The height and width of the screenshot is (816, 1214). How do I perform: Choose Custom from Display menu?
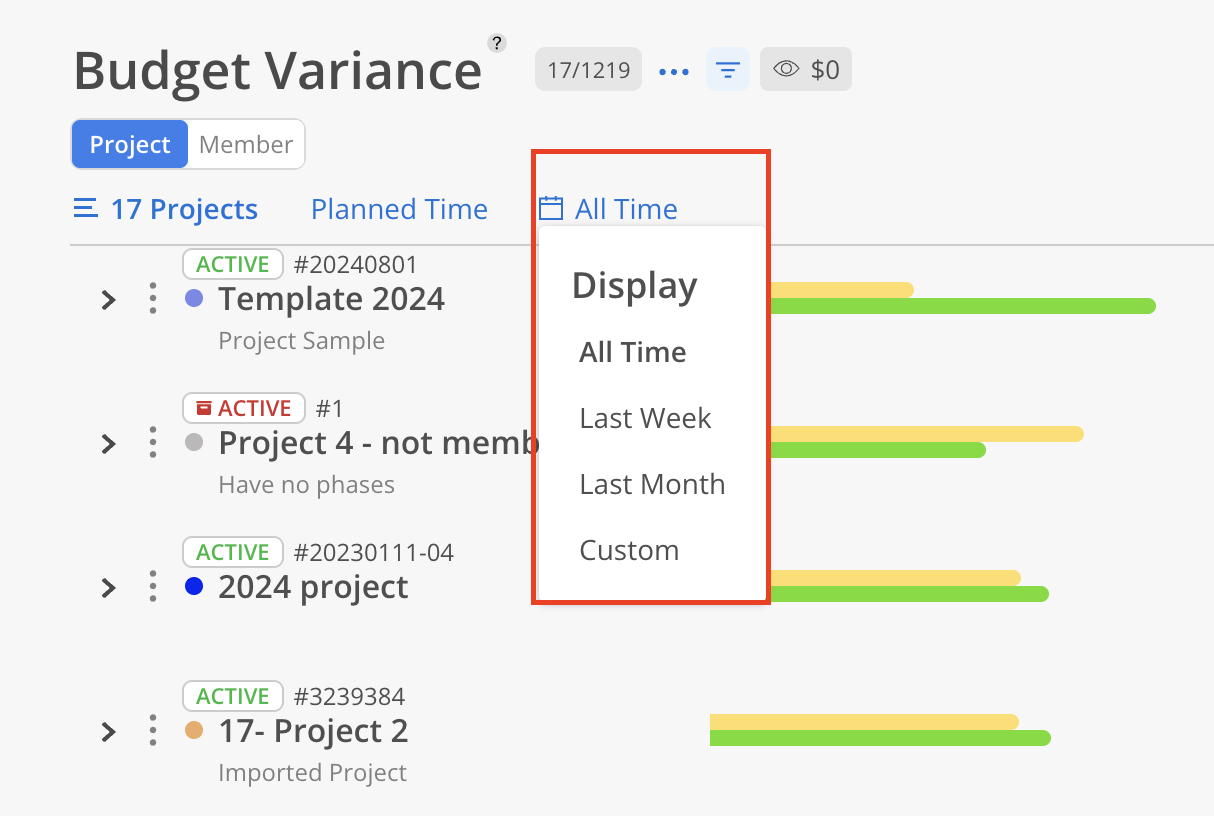click(x=629, y=550)
